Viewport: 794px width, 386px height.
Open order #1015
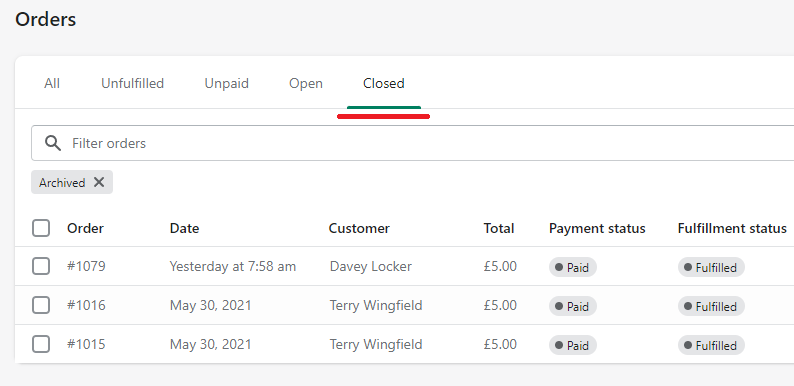86,344
